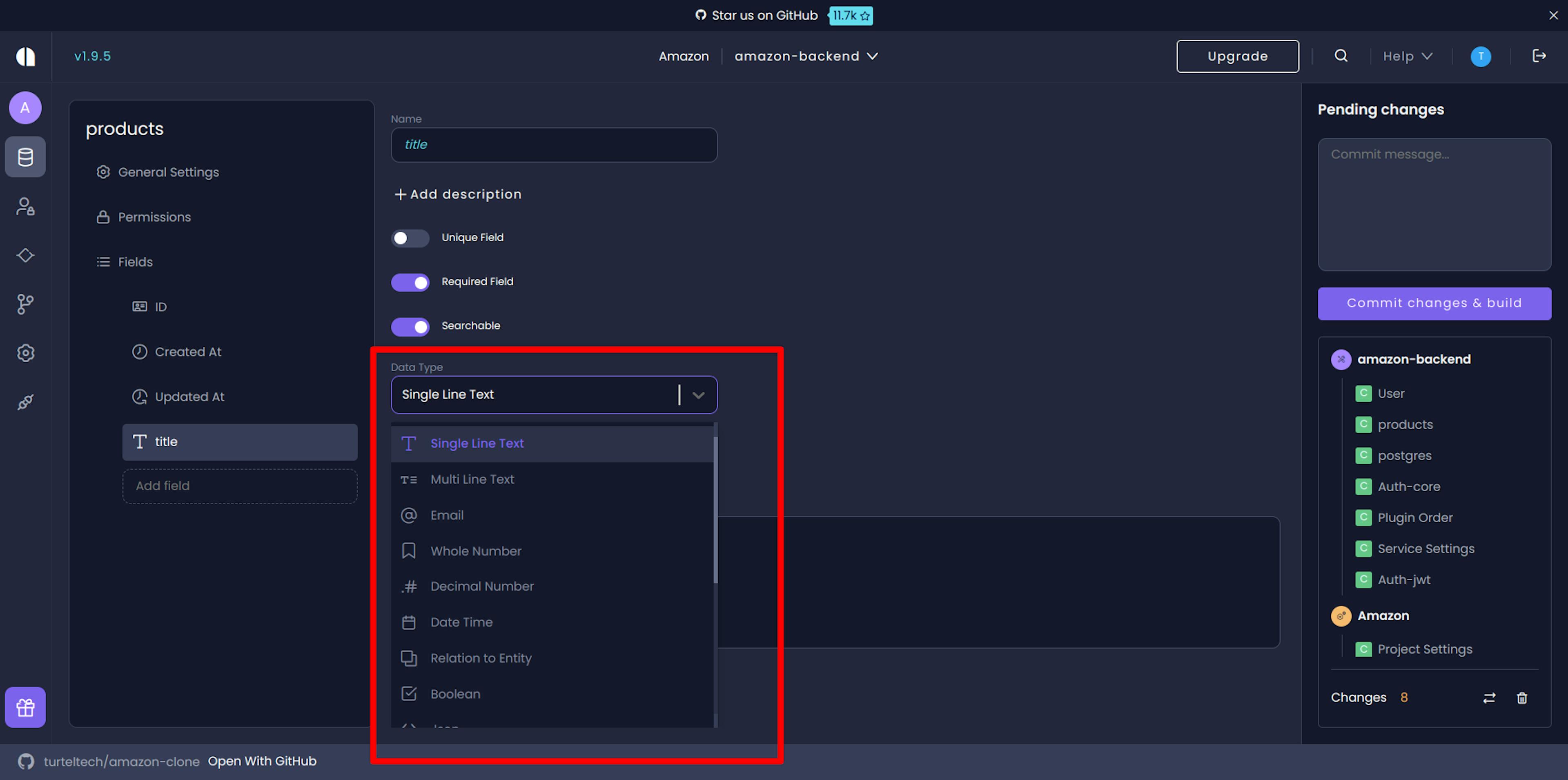Choose Relation to Entity option

480,658
